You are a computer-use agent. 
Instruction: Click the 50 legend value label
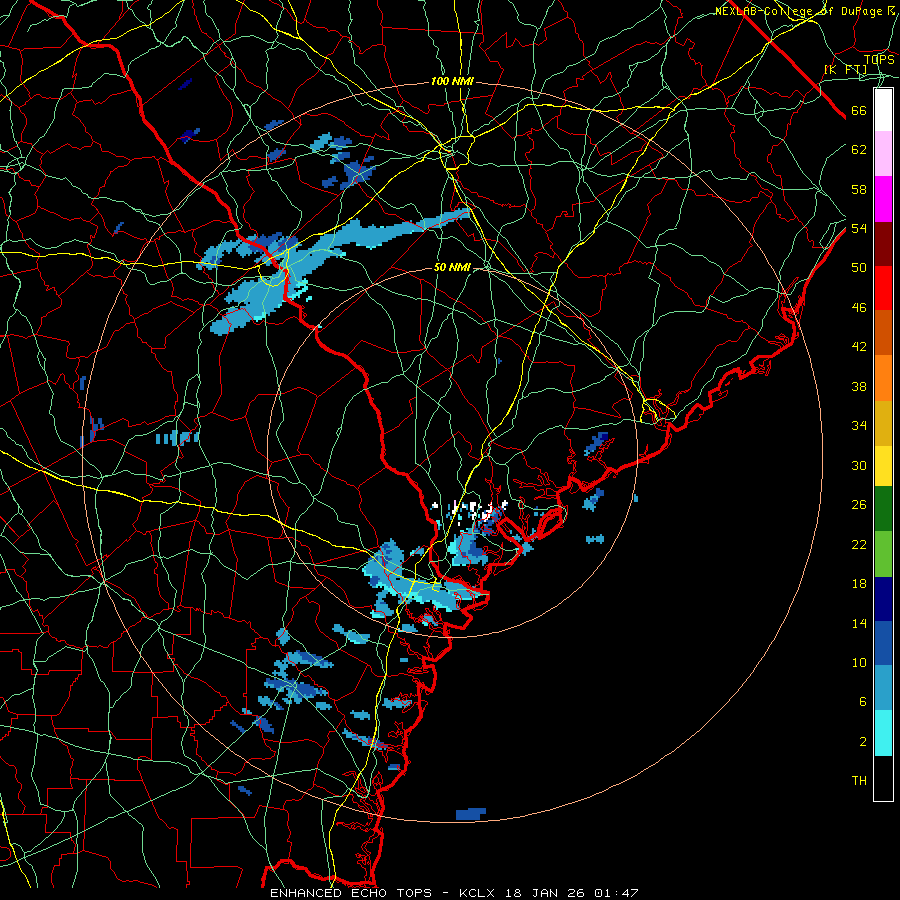[x=859, y=268]
